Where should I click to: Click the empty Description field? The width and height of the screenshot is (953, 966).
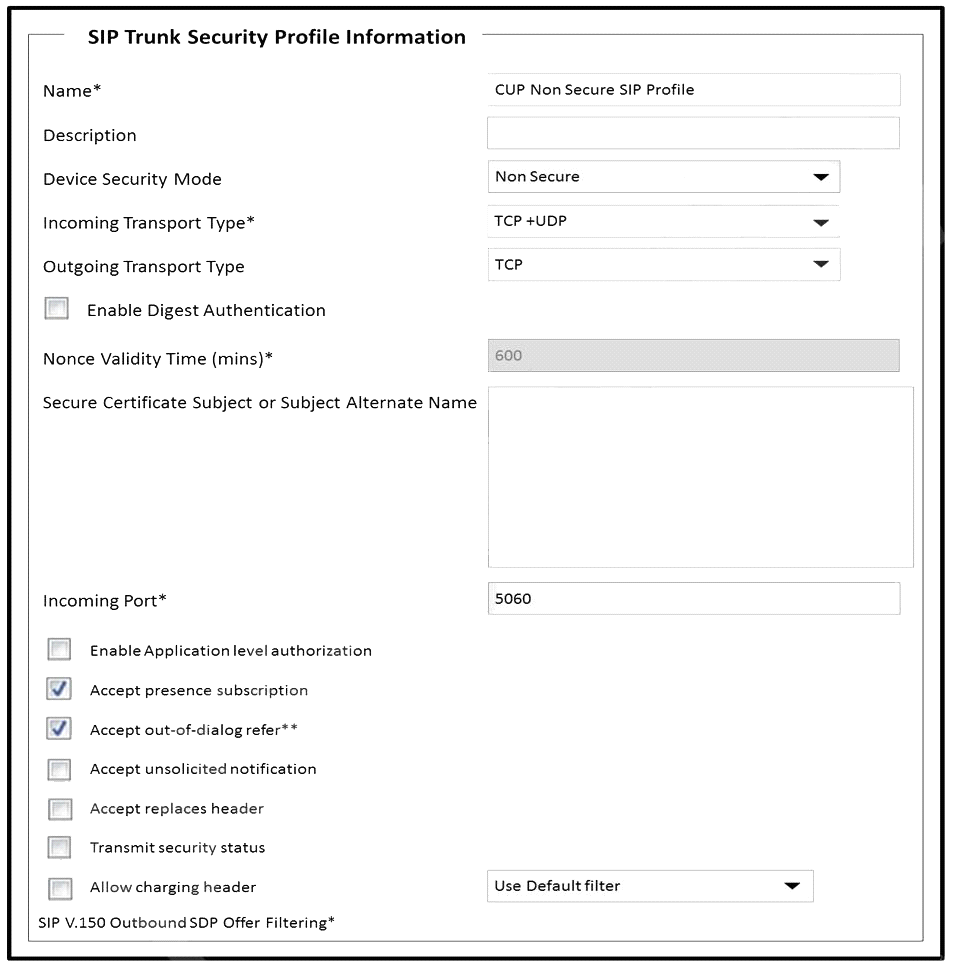point(694,133)
